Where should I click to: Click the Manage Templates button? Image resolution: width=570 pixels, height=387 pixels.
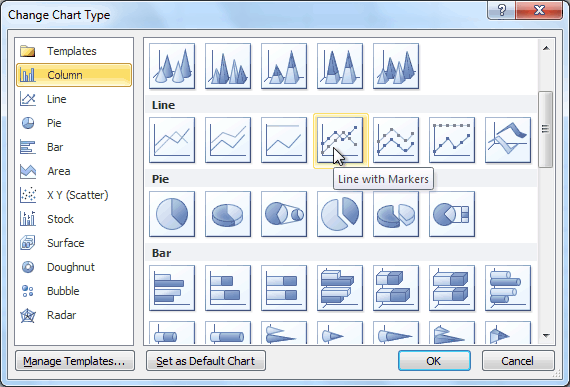pos(75,361)
